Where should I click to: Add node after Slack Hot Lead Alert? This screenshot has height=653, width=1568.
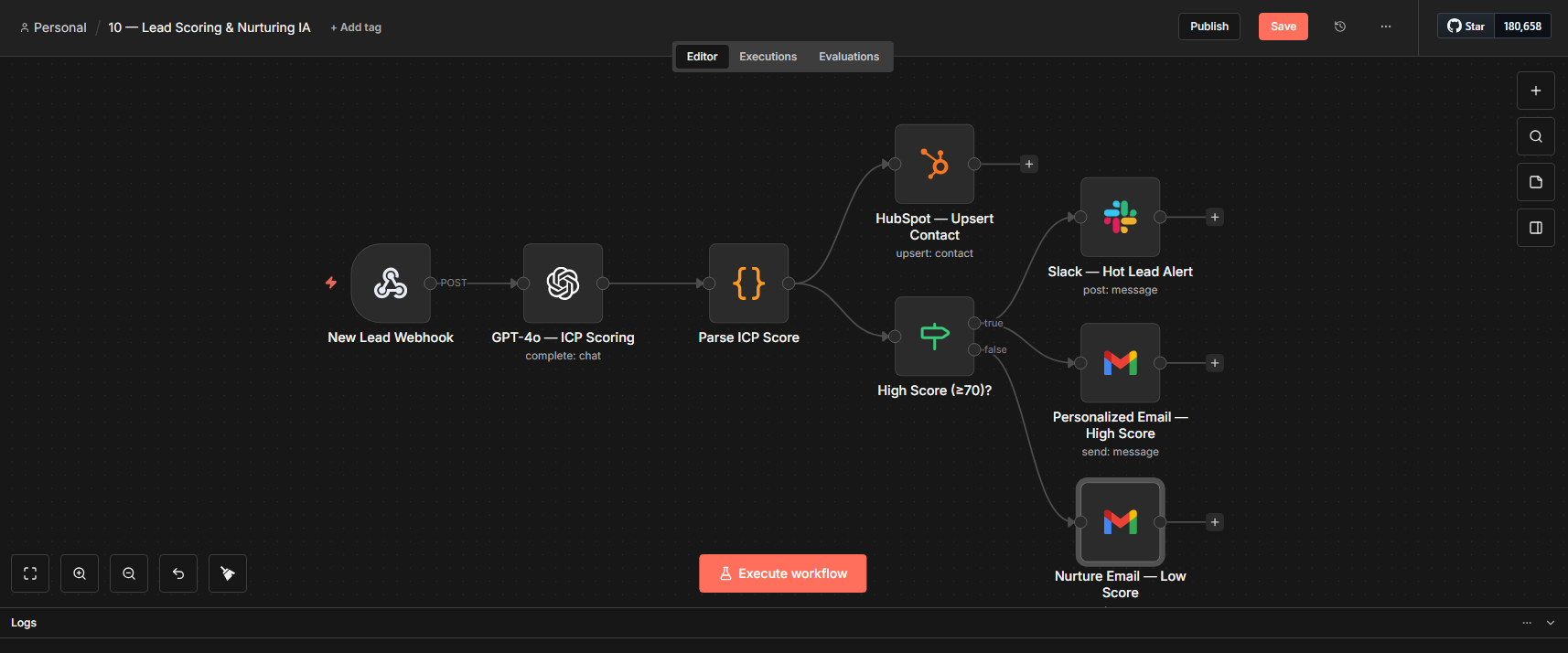coord(1215,217)
